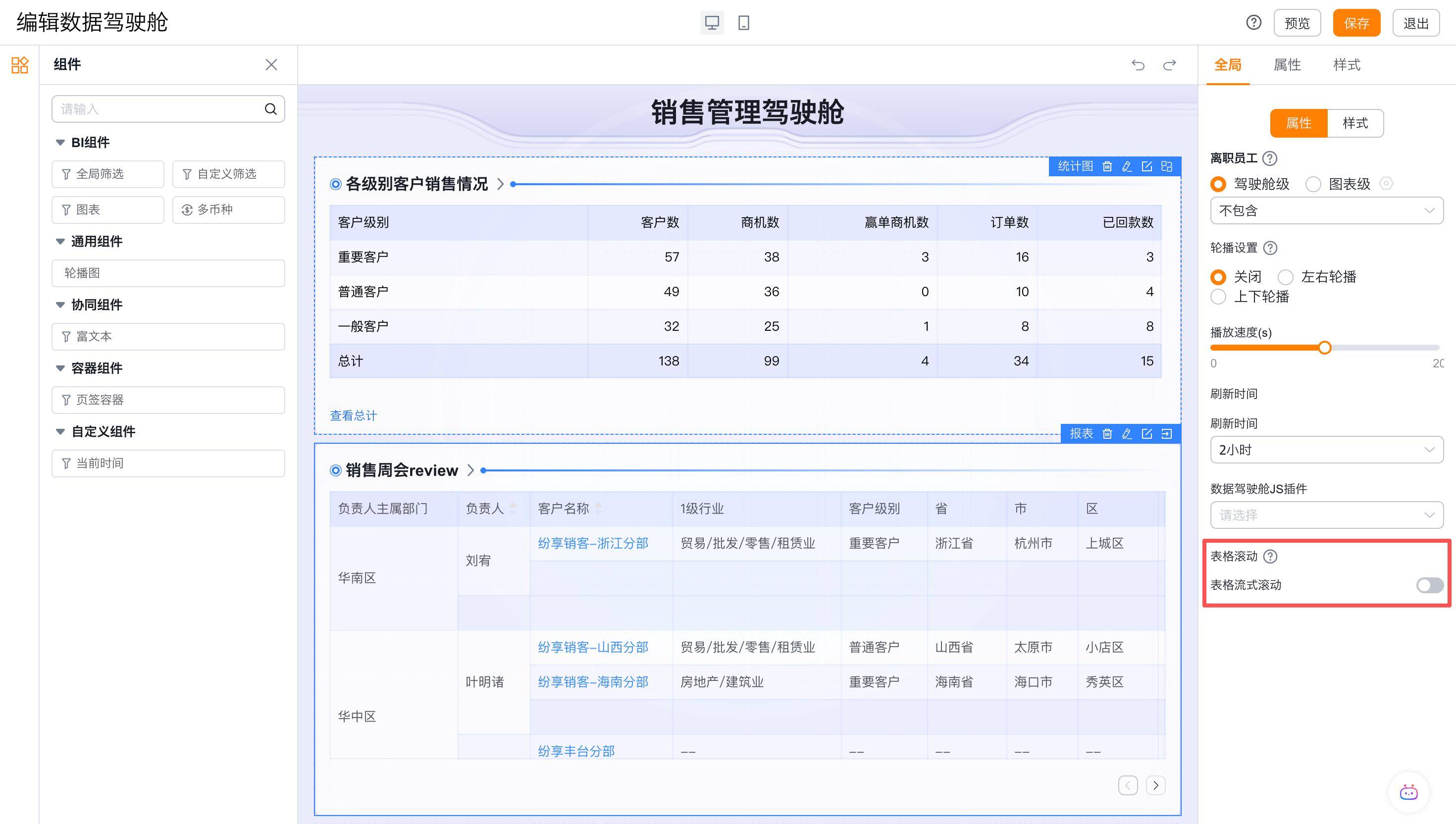Open the 刷新时间 2小时 dropdown
This screenshot has width=1456, height=824.
[x=1326, y=450]
